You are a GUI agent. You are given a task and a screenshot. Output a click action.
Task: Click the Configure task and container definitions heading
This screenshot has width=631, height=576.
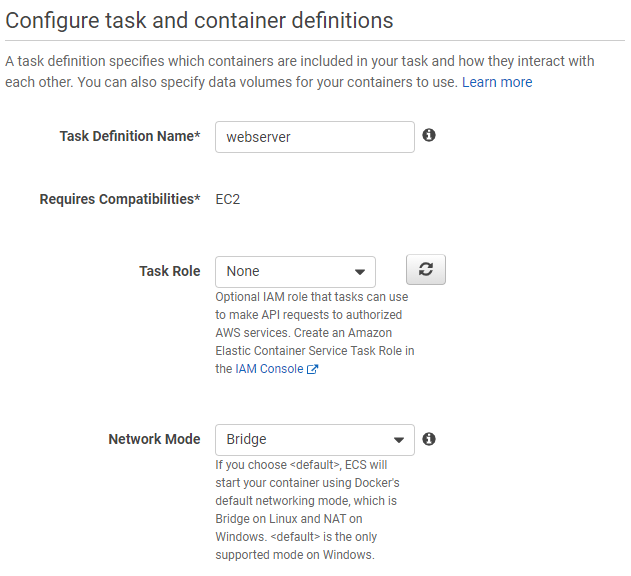(x=199, y=20)
